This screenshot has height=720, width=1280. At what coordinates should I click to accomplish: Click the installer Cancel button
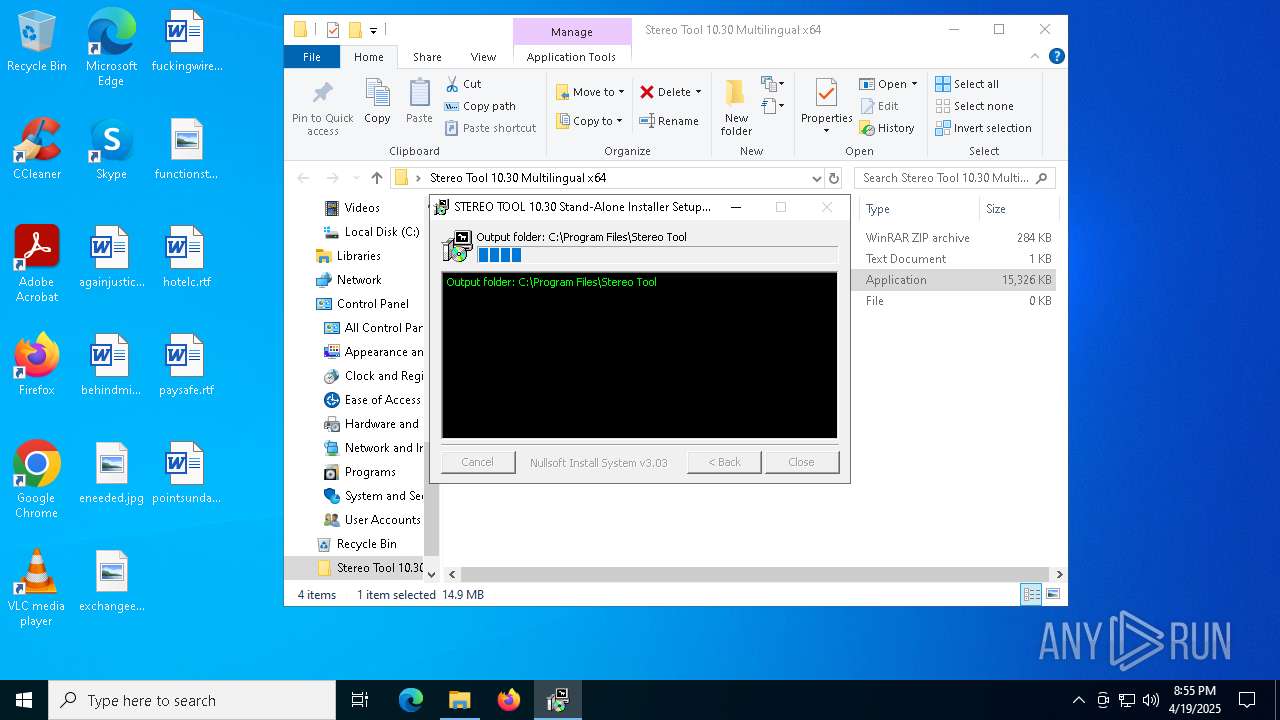tap(477, 462)
